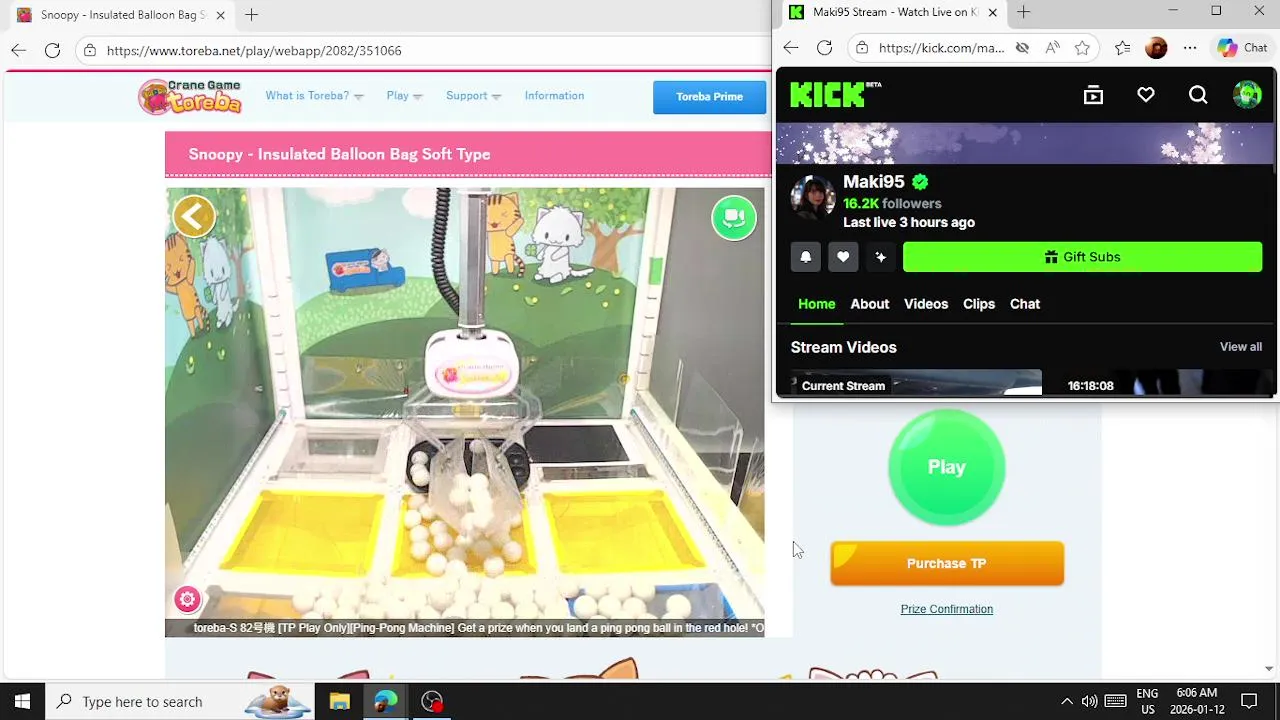The height and width of the screenshot is (720, 1280).
Task: Click the ENG US language indicator
Action: (1147, 701)
